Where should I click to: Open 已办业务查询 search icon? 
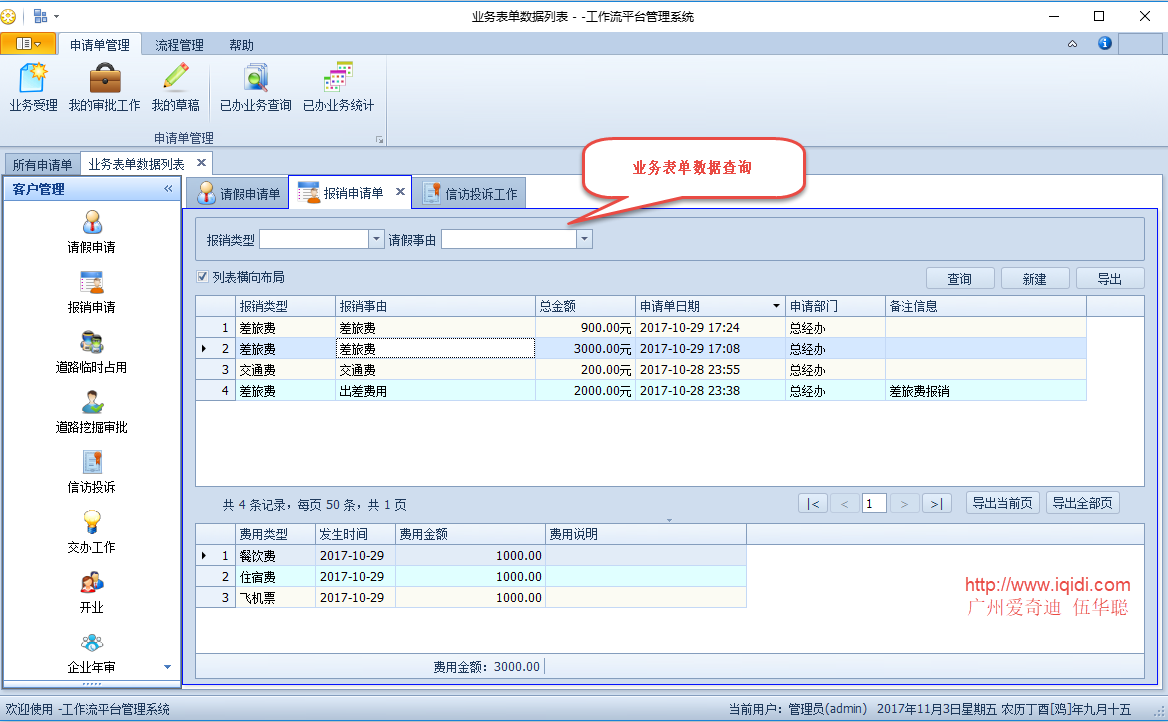click(x=256, y=87)
